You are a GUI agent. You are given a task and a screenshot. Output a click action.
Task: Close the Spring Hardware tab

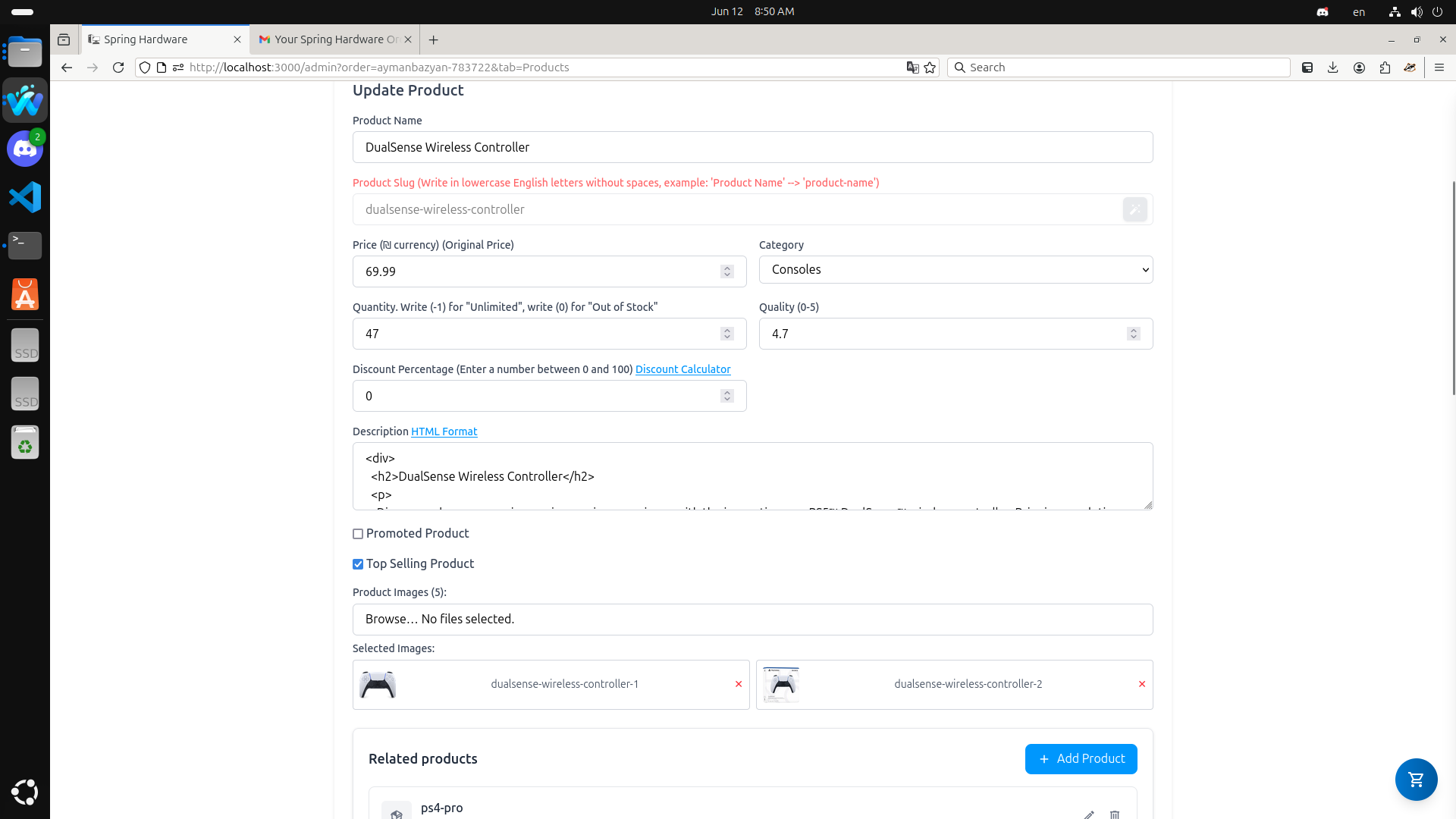[x=237, y=39]
